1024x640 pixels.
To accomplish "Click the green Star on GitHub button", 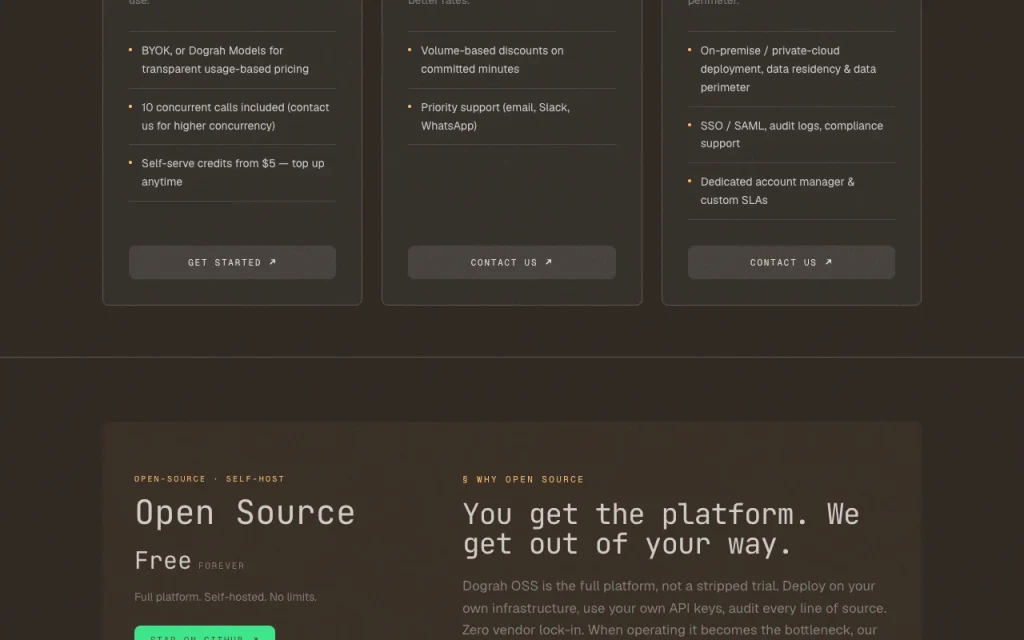I will 204,633.
